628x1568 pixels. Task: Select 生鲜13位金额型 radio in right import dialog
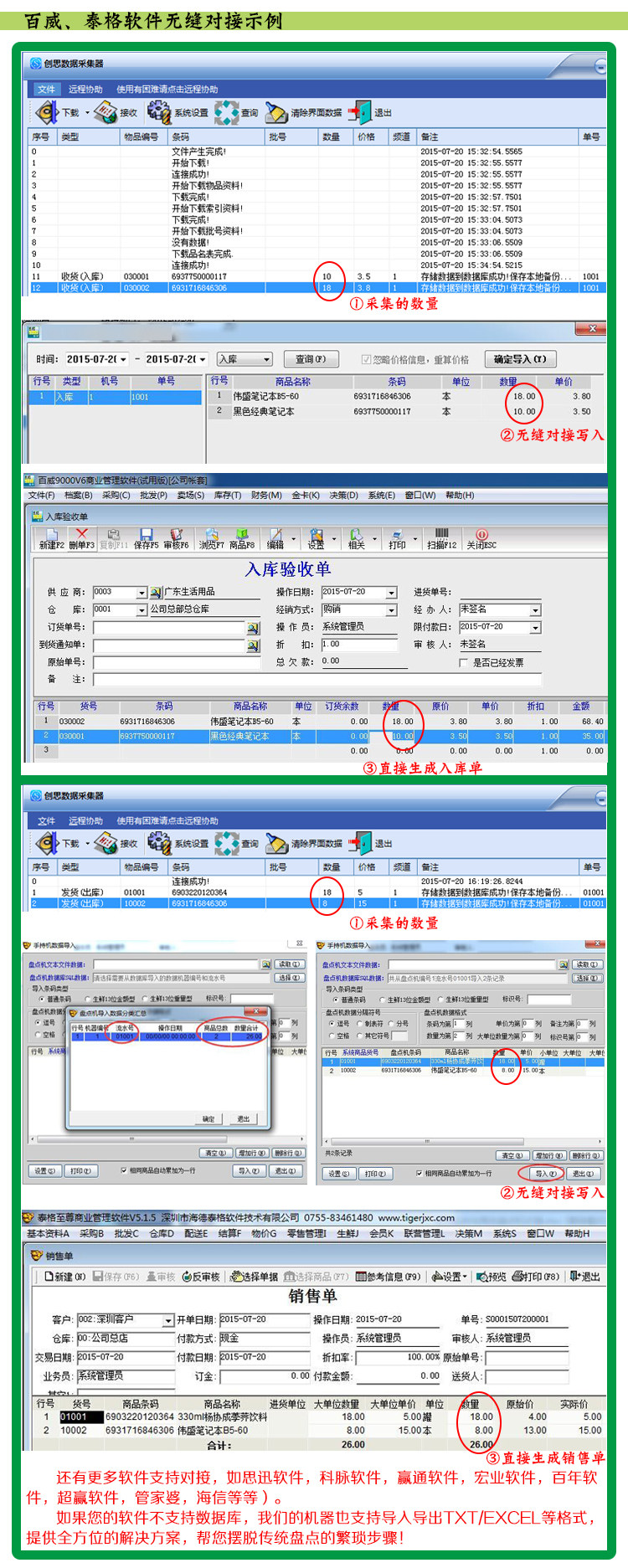point(382,1000)
